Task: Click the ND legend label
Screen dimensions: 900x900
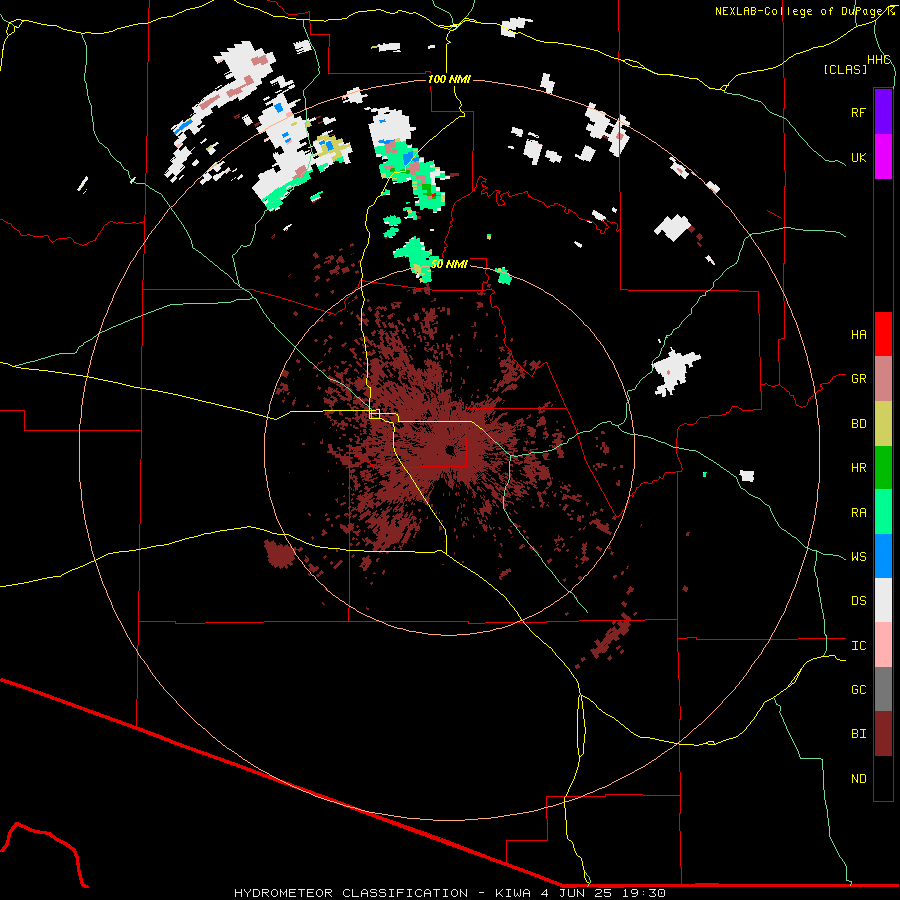Action: pyautogui.click(x=858, y=779)
